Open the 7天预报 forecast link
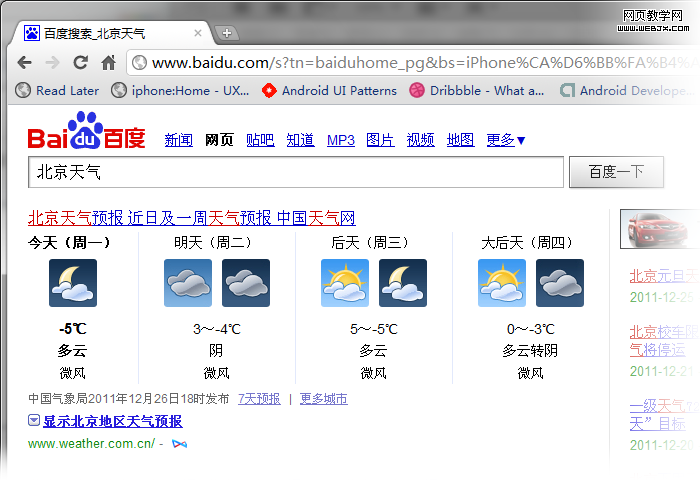This screenshot has width=700, height=480. [259, 399]
